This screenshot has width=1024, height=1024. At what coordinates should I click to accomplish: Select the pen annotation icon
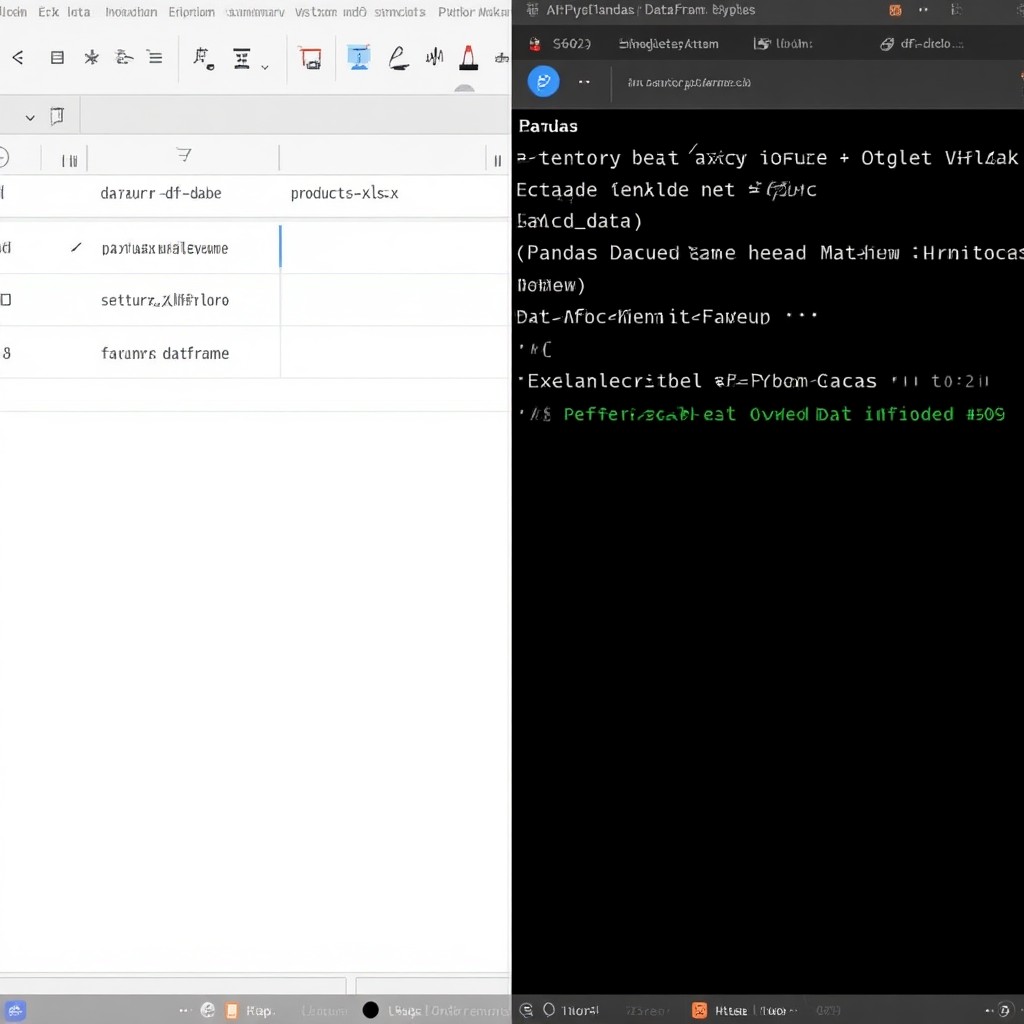tap(398, 57)
